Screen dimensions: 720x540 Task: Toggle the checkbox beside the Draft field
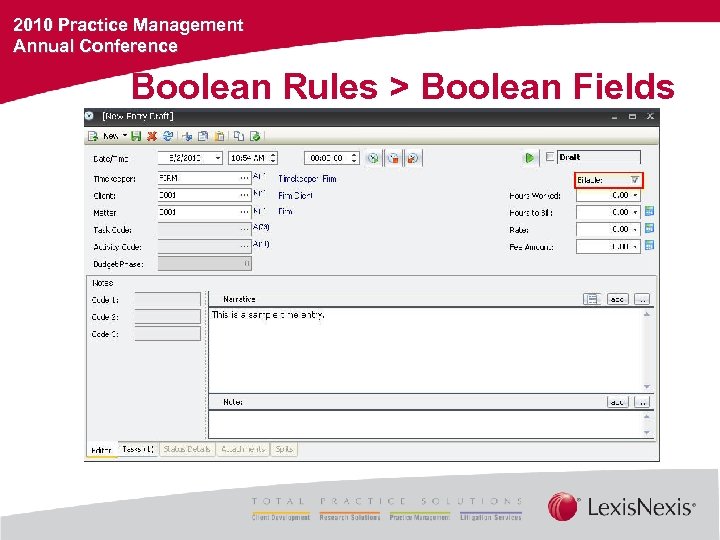coord(550,157)
